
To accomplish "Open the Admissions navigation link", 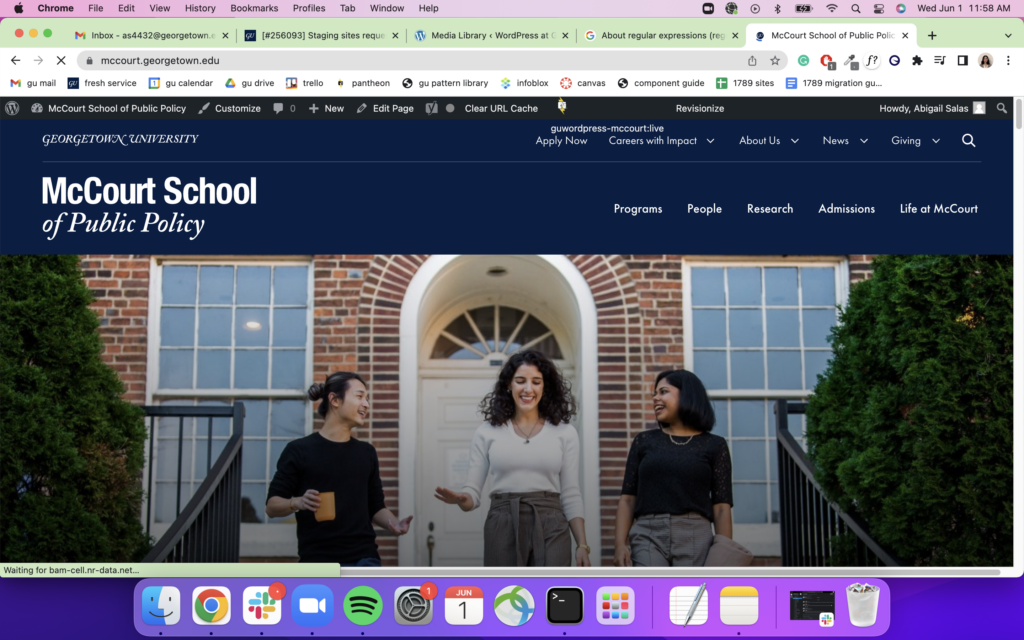I will tap(846, 208).
